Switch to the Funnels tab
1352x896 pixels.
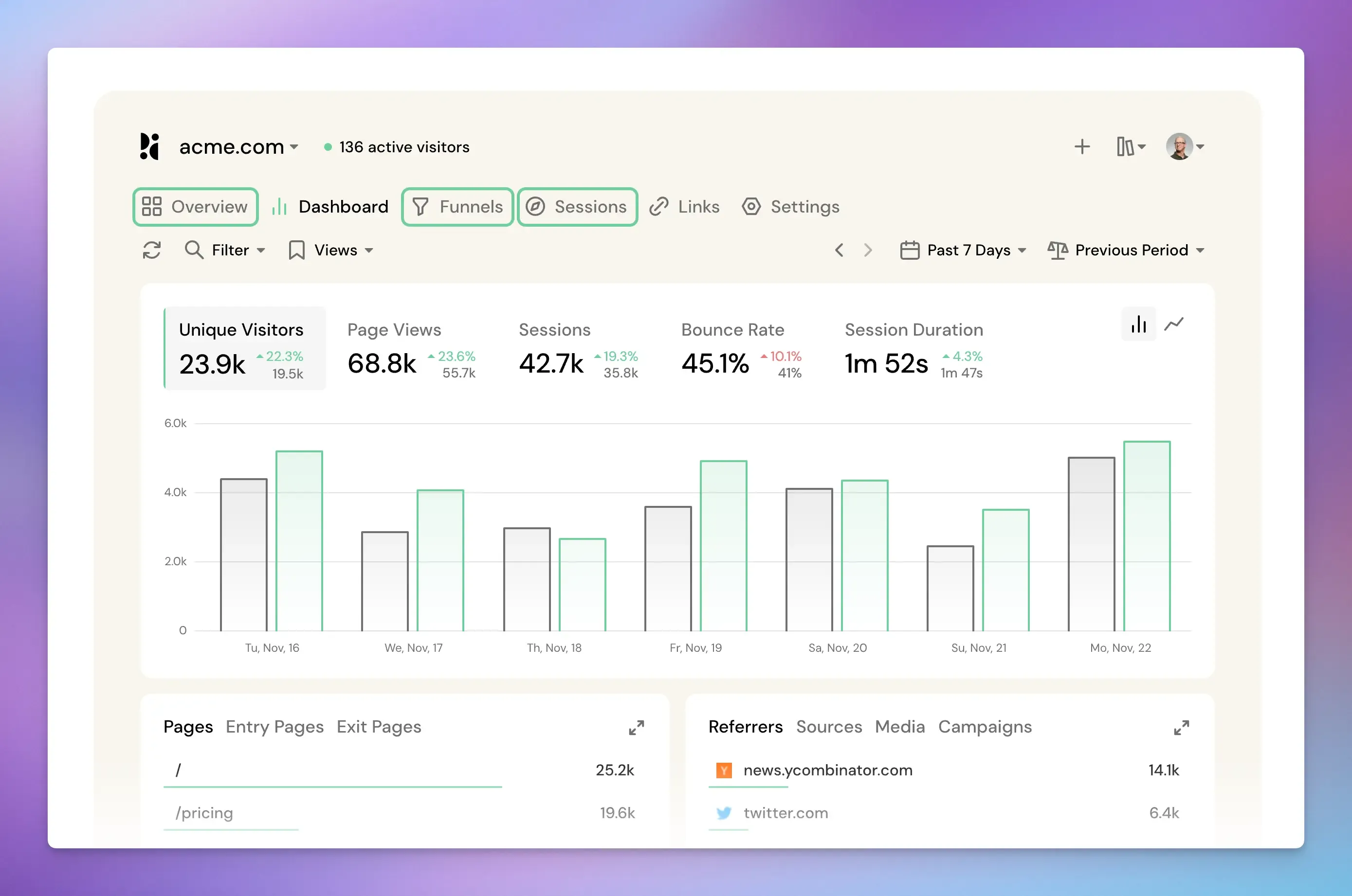click(x=457, y=207)
